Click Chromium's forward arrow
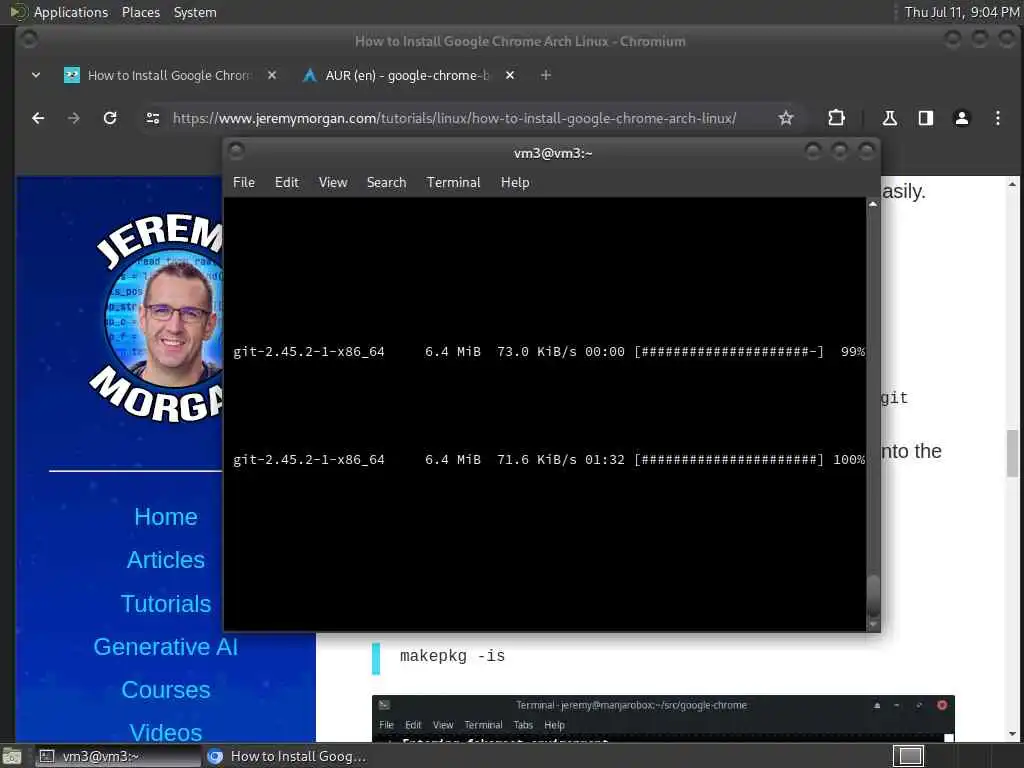Image resolution: width=1024 pixels, height=768 pixels. 74,118
